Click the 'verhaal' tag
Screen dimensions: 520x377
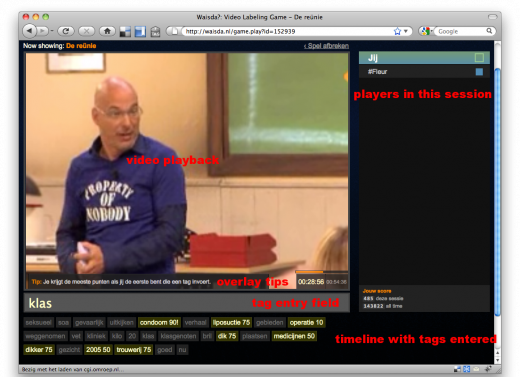195,322
